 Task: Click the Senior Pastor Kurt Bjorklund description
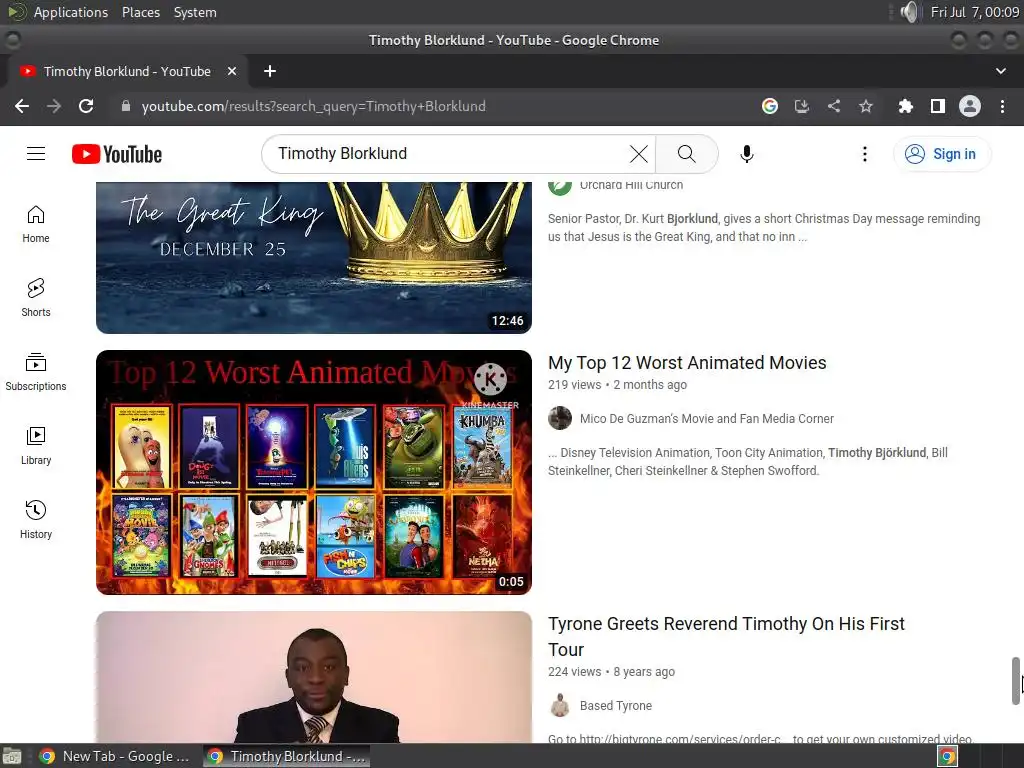[x=764, y=228]
